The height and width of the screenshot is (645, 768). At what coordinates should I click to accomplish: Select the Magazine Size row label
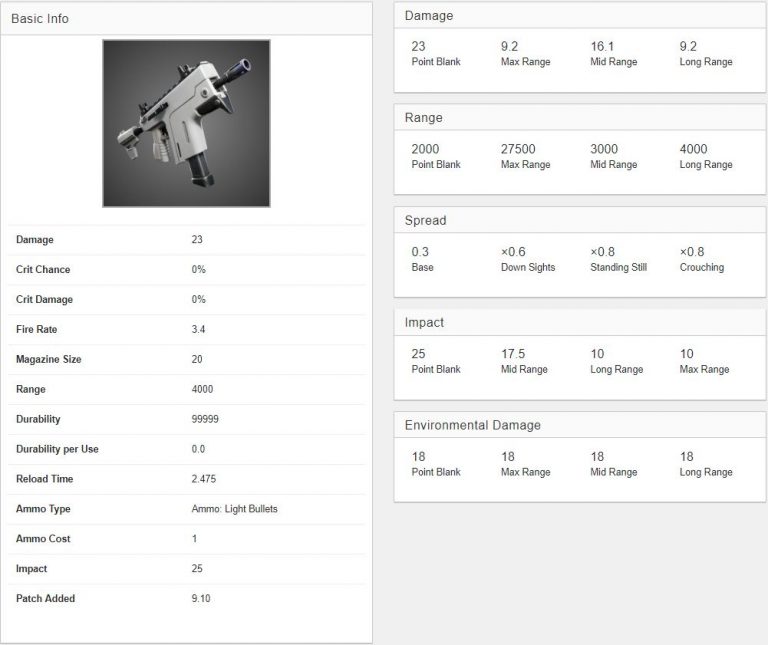tap(48, 359)
